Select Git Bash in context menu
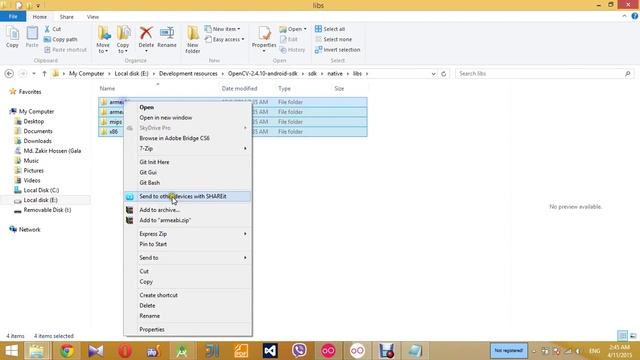This screenshot has height=360, width=640. (149, 183)
